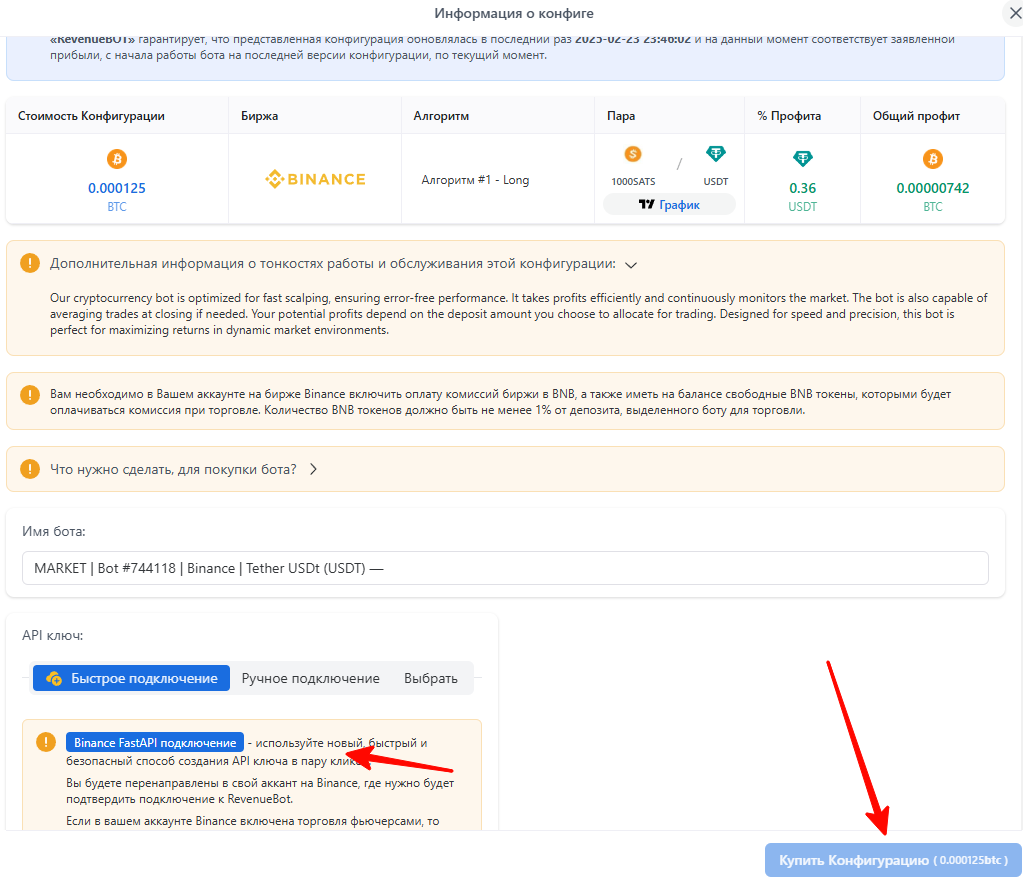Click the 0.00000742 total profit value
This screenshot has width=1023, height=880.
[932, 188]
